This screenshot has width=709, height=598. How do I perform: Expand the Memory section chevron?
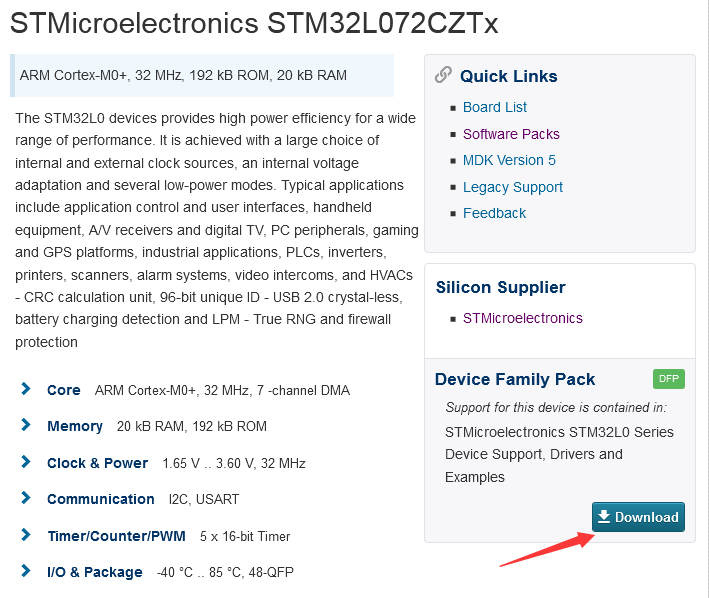26,425
